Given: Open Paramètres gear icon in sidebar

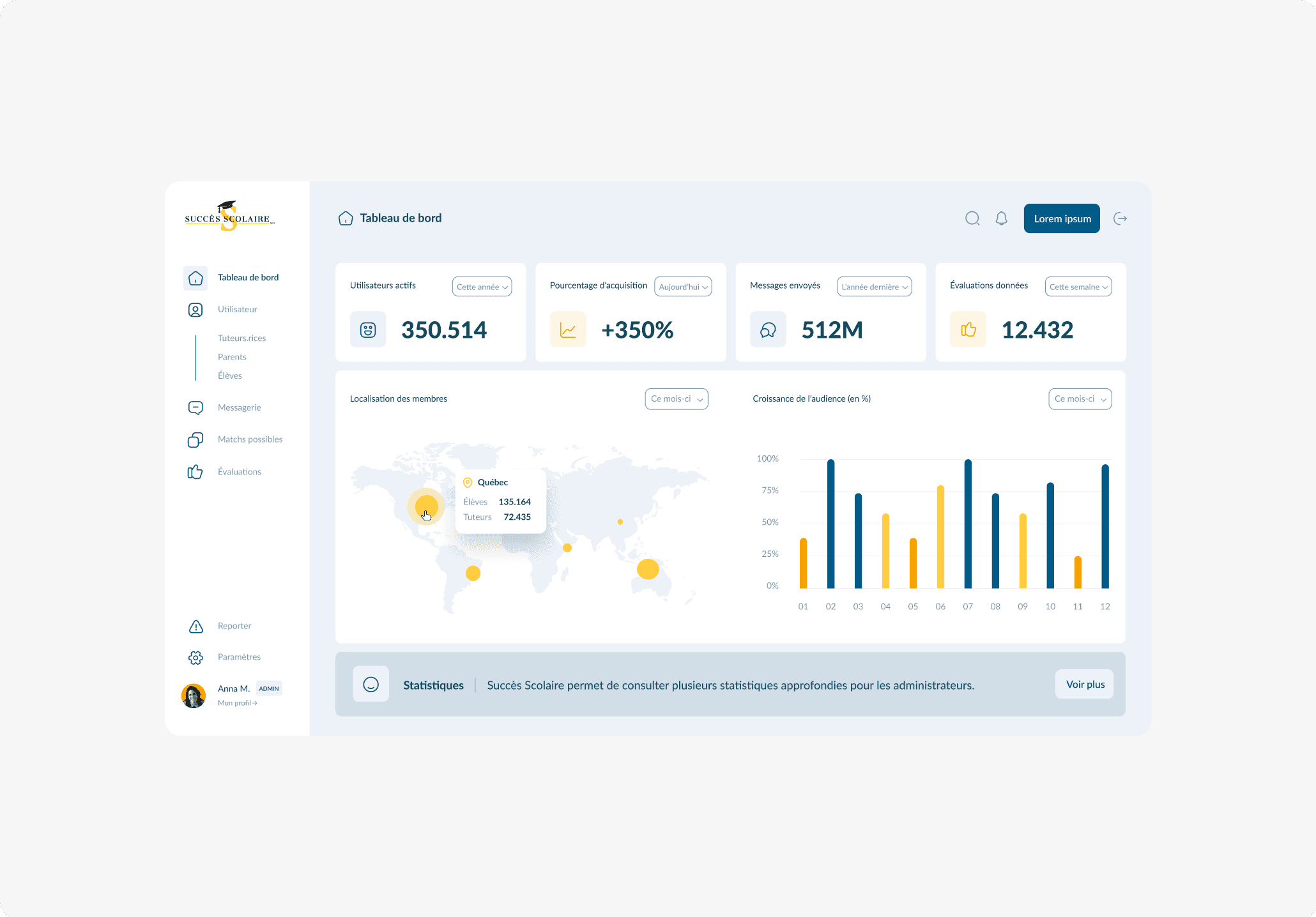Looking at the screenshot, I should (195, 657).
